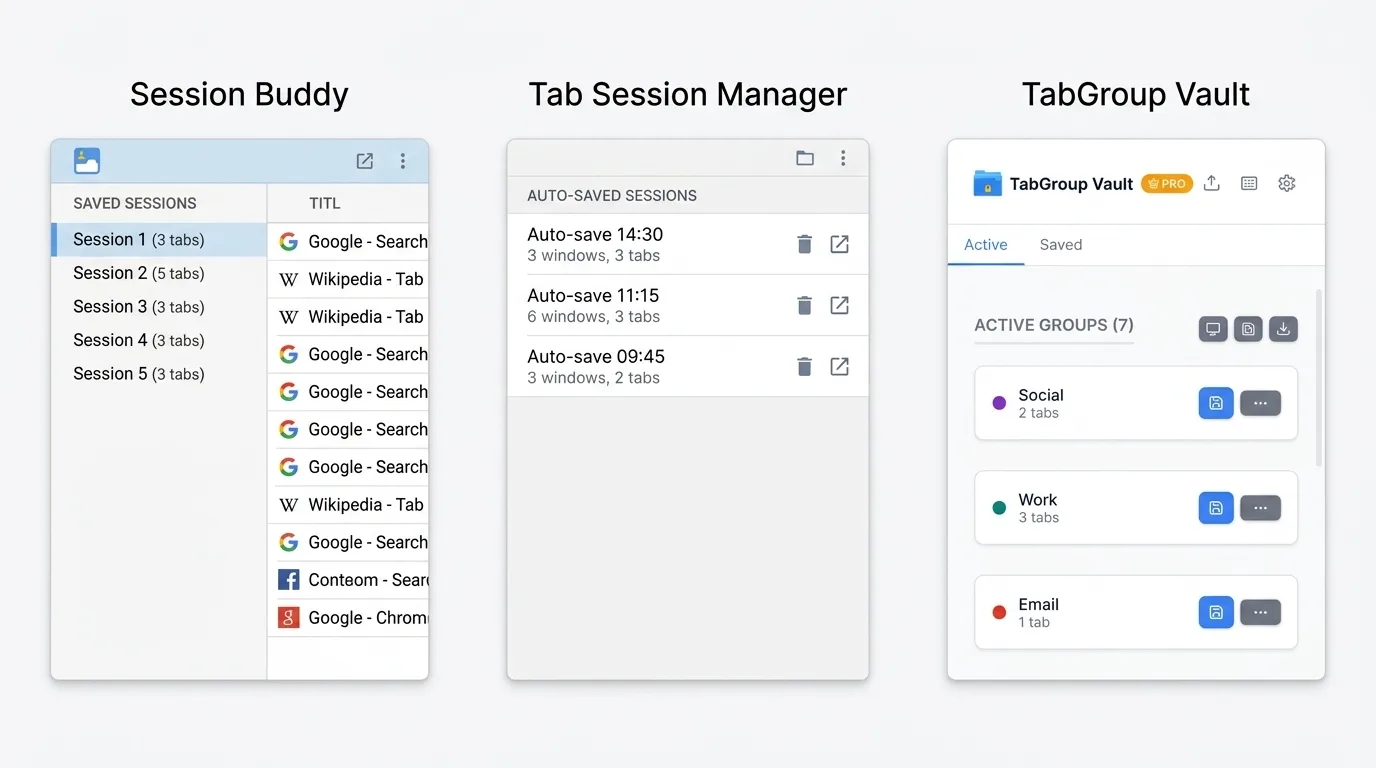Screen dimensions: 1376x768
Task: Save the Email tab group
Action: pos(1216,612)
